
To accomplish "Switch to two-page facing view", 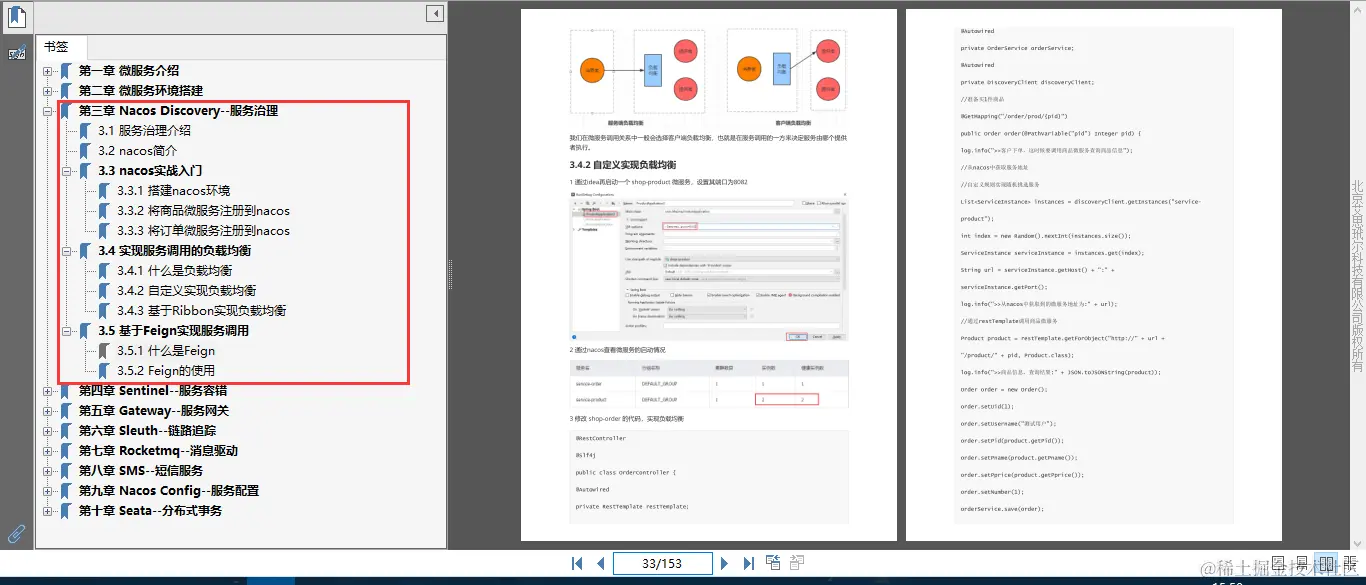I will tap(1327, 564).
